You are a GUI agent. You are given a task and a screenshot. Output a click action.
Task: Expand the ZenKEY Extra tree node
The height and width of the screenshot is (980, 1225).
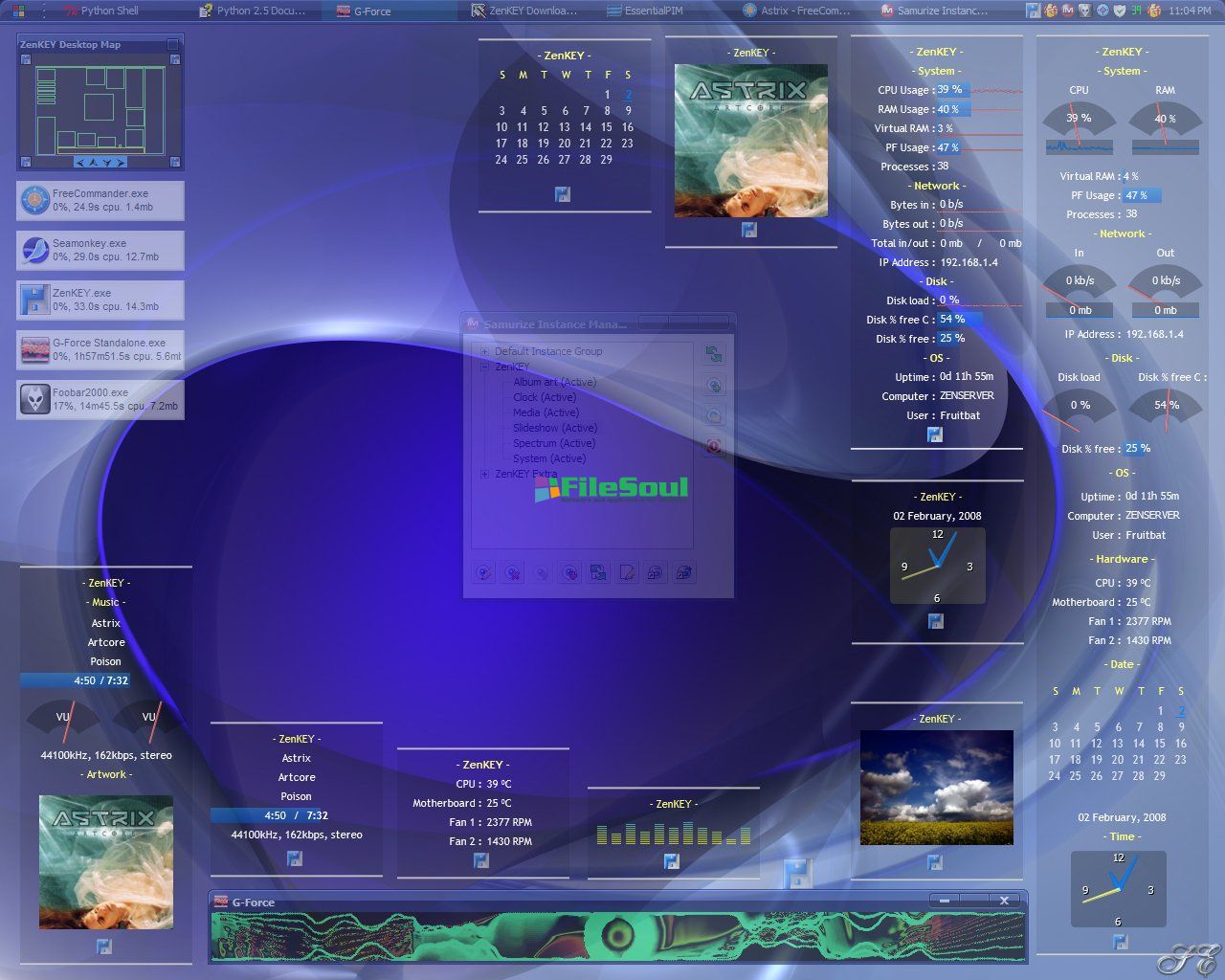point(484,474)
